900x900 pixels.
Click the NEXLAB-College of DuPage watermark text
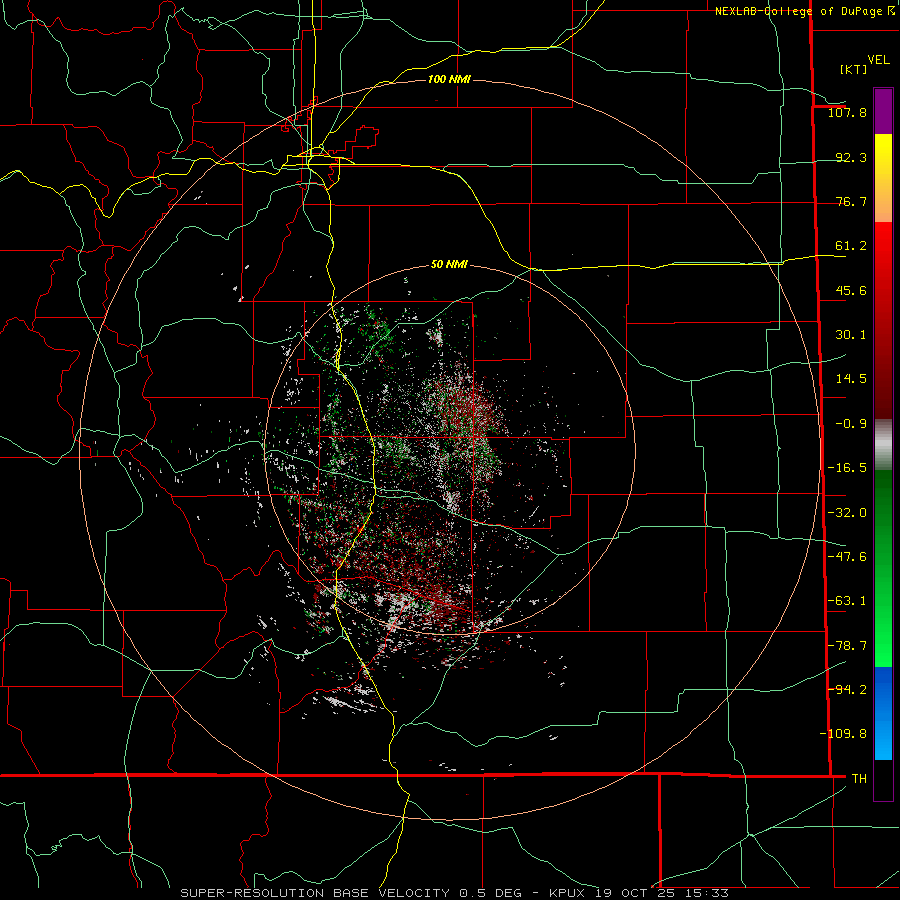pyautogui.click(x=805, y=11)
